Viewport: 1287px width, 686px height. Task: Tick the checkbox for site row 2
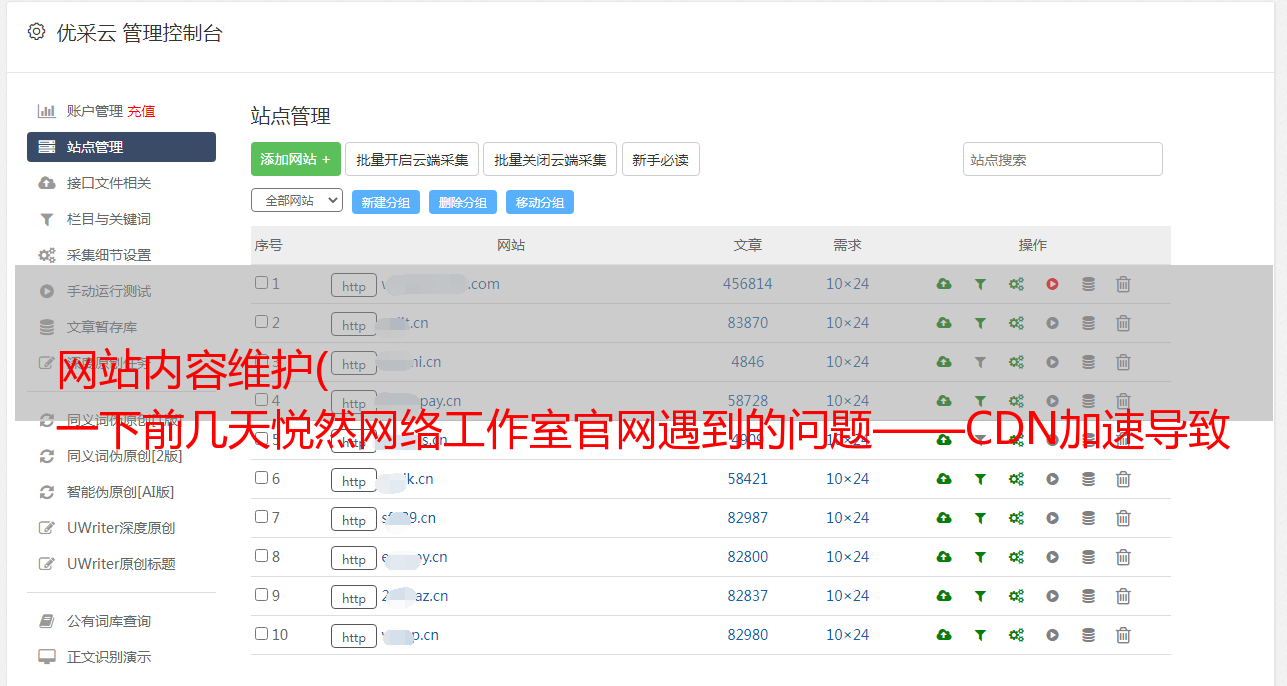coord(261,322)
